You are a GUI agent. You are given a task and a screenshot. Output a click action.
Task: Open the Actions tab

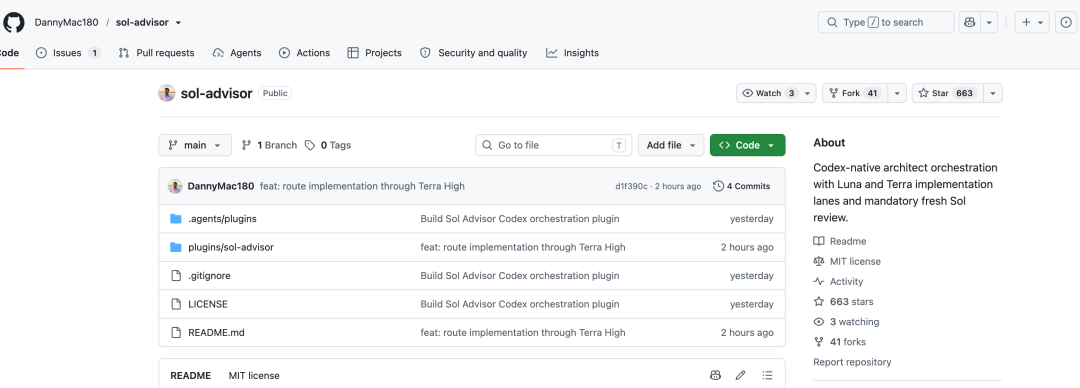pos(304,53)
